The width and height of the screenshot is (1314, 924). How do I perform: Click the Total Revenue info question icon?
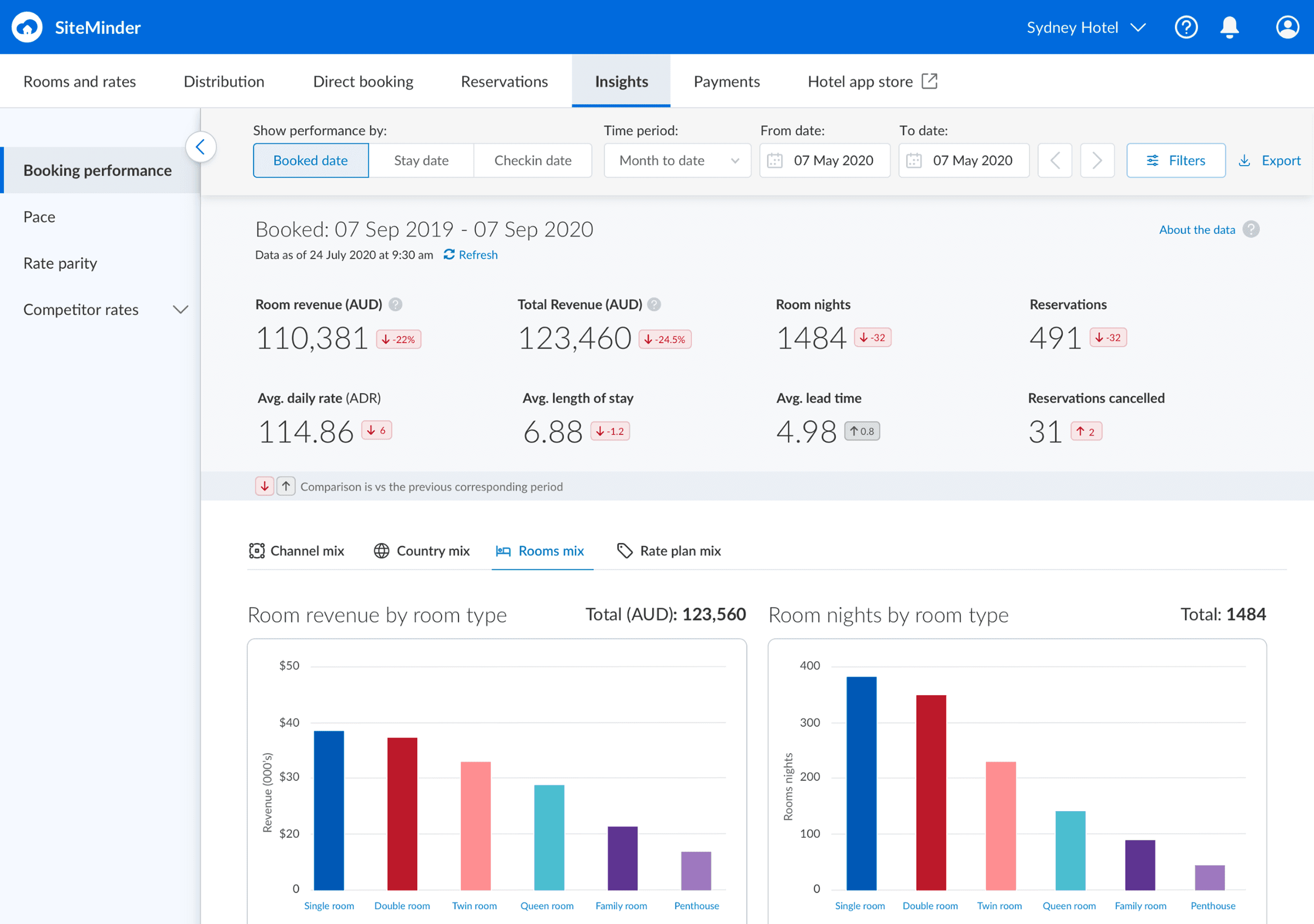pos(654,304)
